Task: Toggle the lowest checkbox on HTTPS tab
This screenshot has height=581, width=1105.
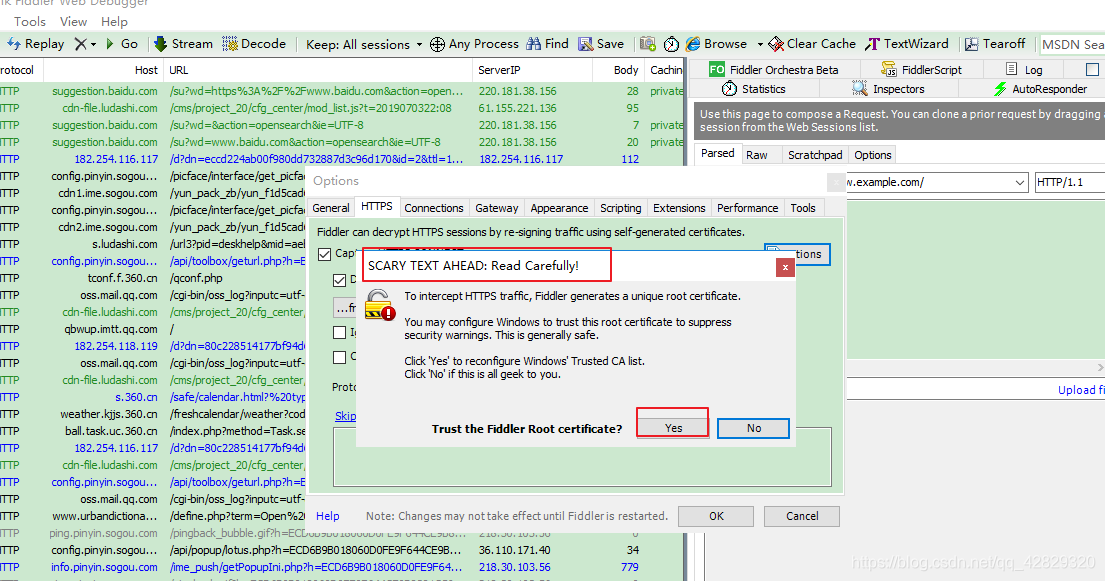Action: (x=339, y=357)
